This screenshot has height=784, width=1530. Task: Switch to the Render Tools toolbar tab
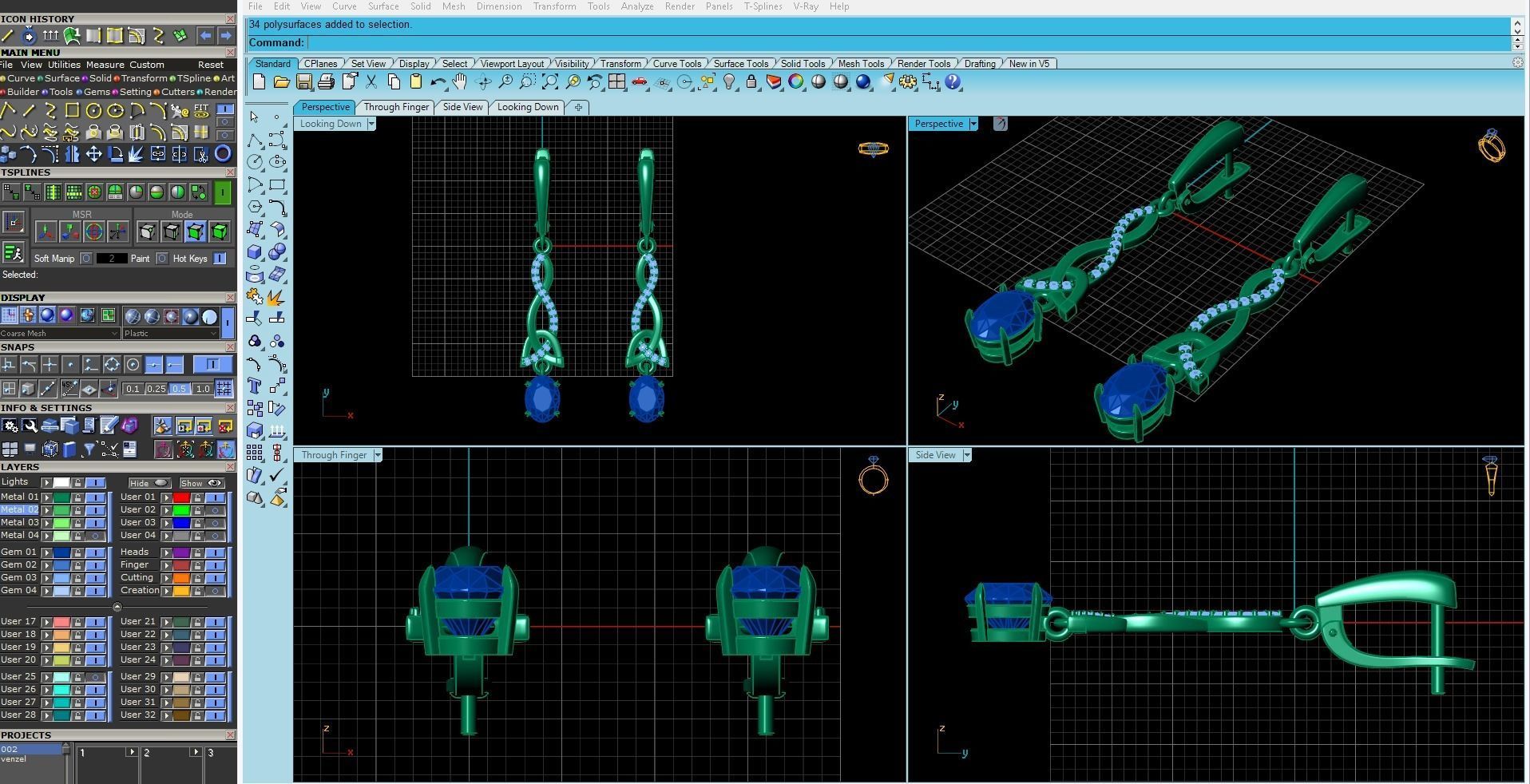point(923,64)
